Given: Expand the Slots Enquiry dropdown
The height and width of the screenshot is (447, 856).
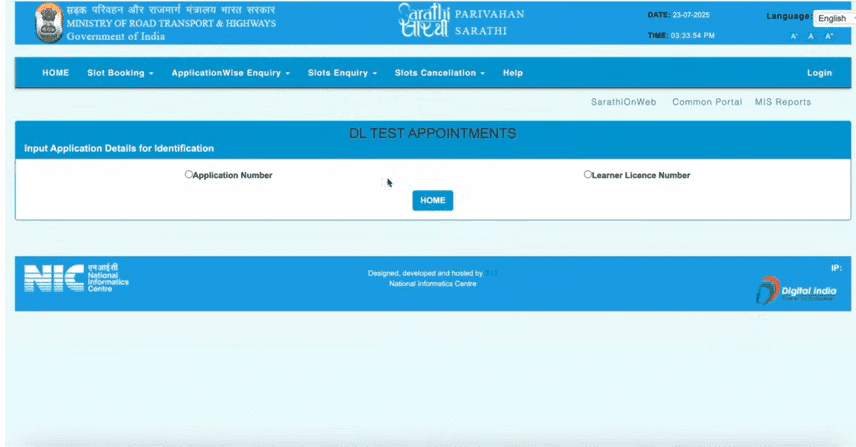Looking at the screenshot, I should click(342, 73).
